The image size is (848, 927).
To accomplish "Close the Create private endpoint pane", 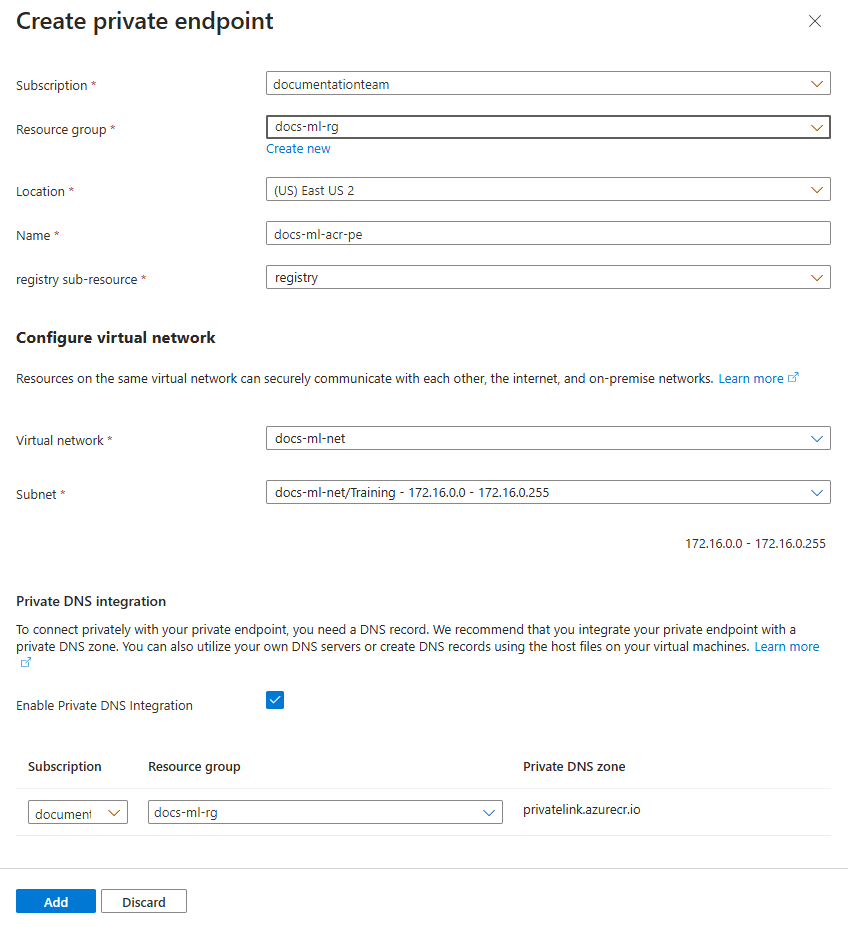I will (x=815, y=21).
